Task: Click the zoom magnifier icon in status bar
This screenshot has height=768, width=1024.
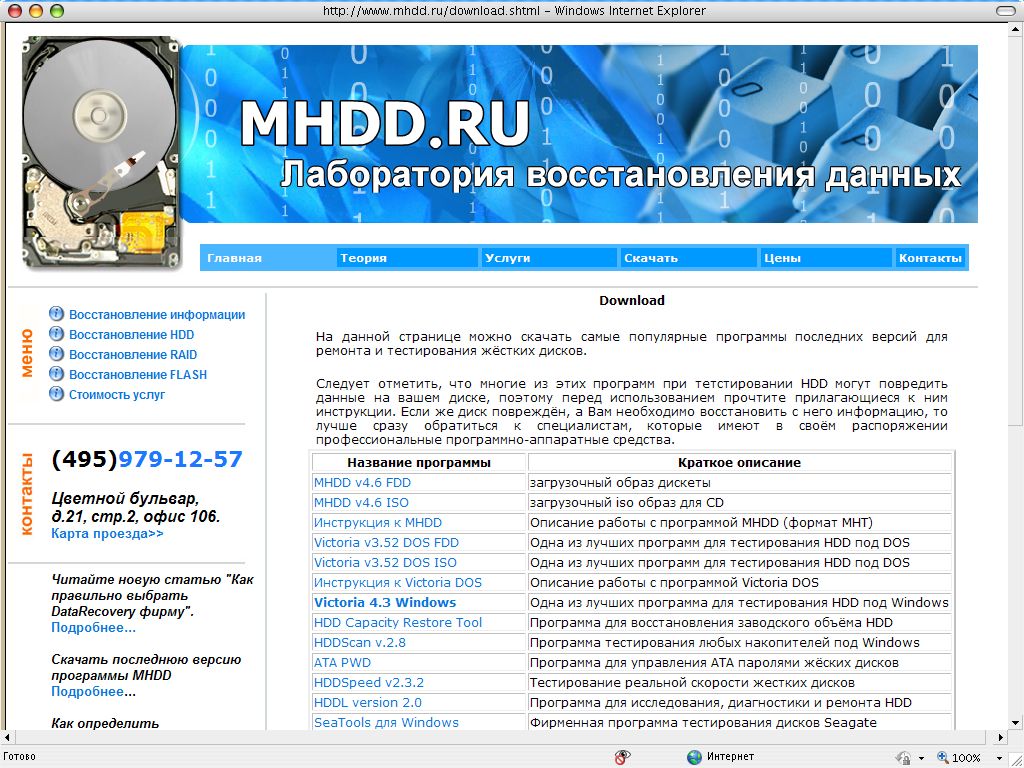Action: click(942, 757)
